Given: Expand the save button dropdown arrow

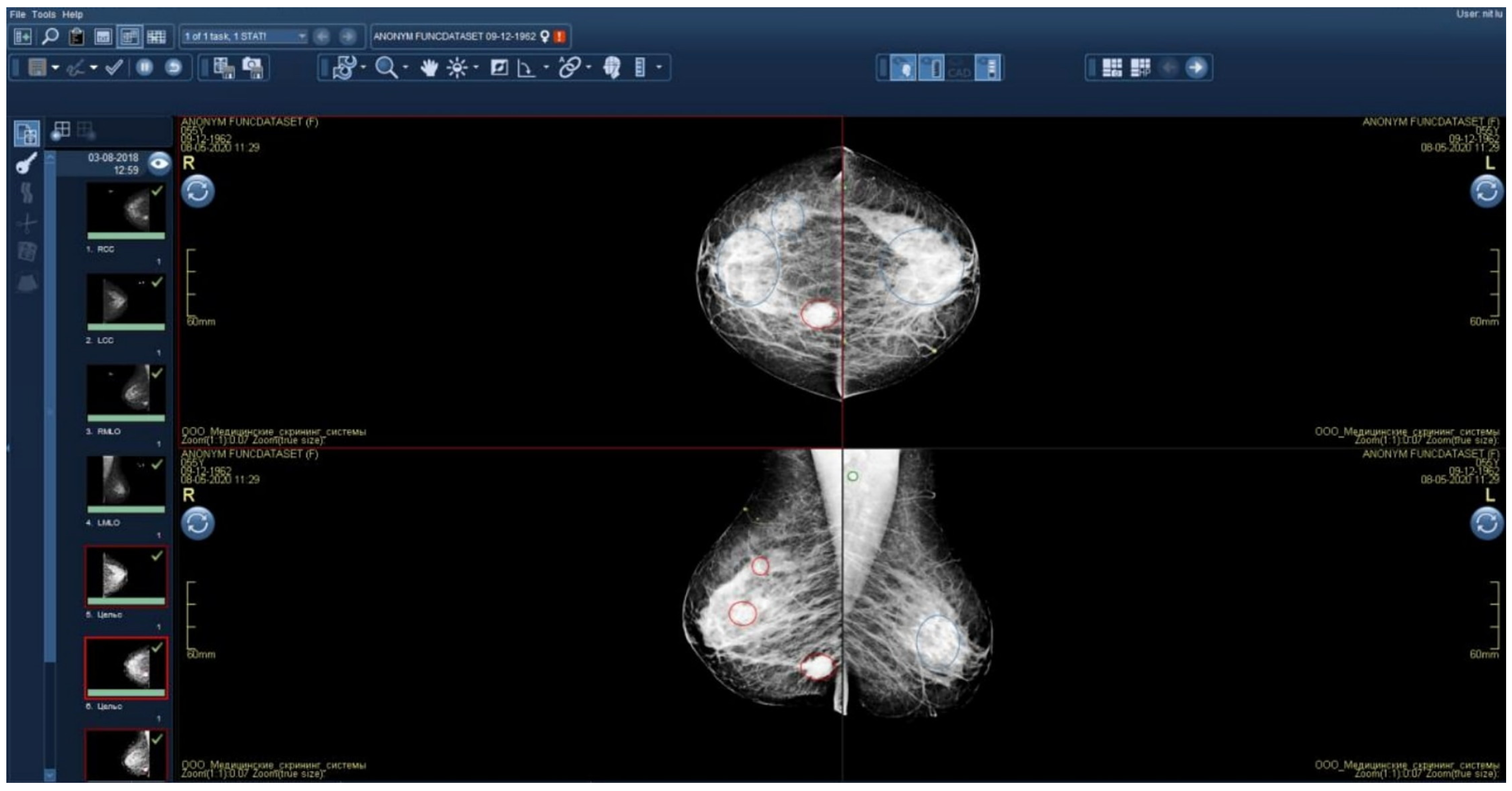Looking at the screenshot, I should [55, 68].
